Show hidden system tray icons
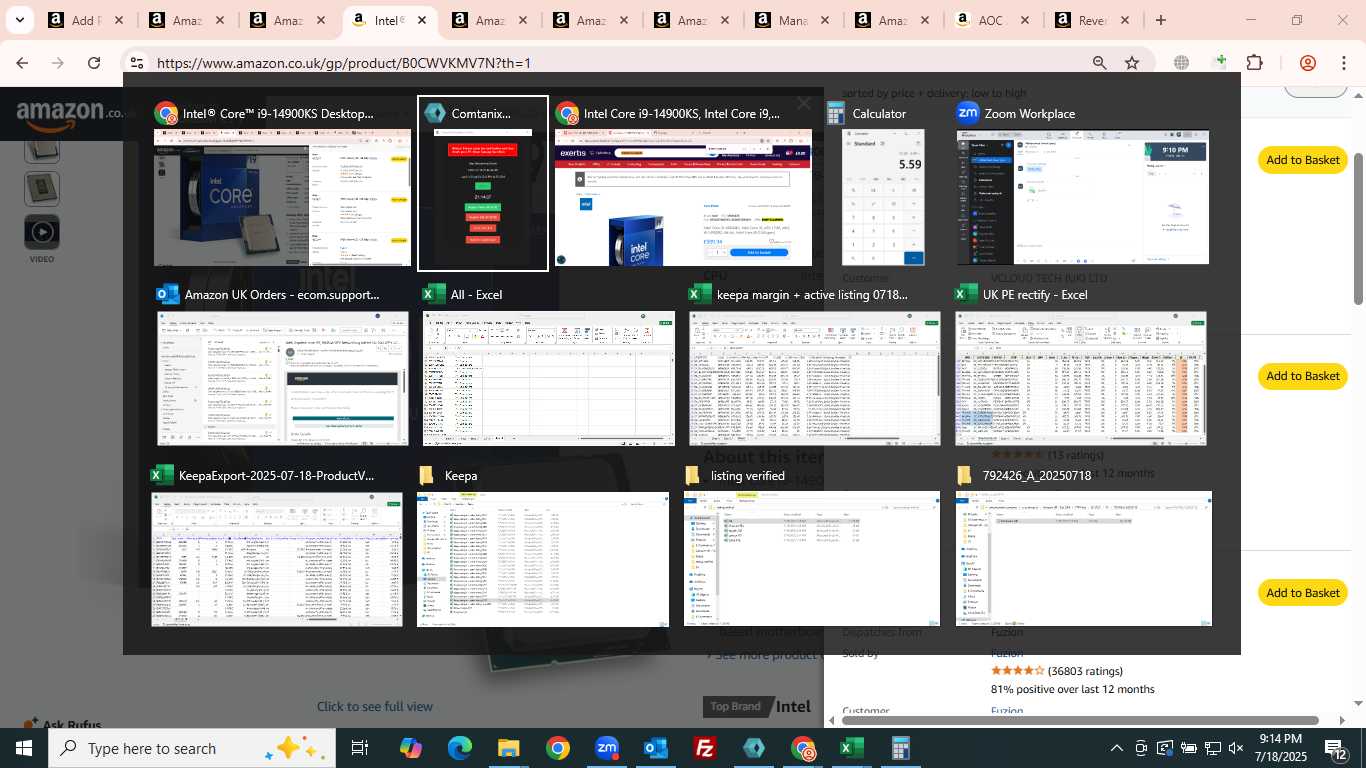Screen dimensions: 1366x768 coord(1117,748)
